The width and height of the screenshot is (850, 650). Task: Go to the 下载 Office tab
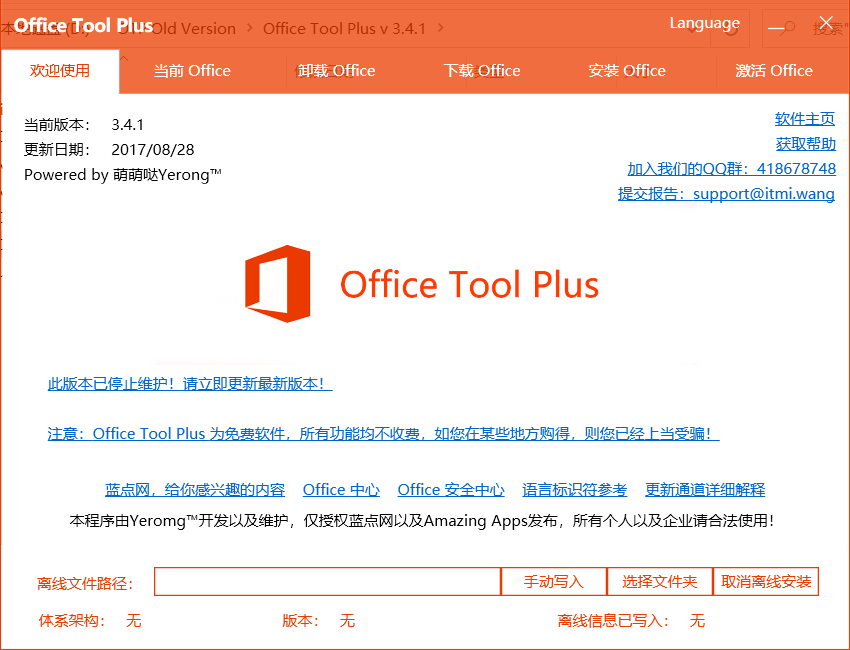tap(482, 71)
